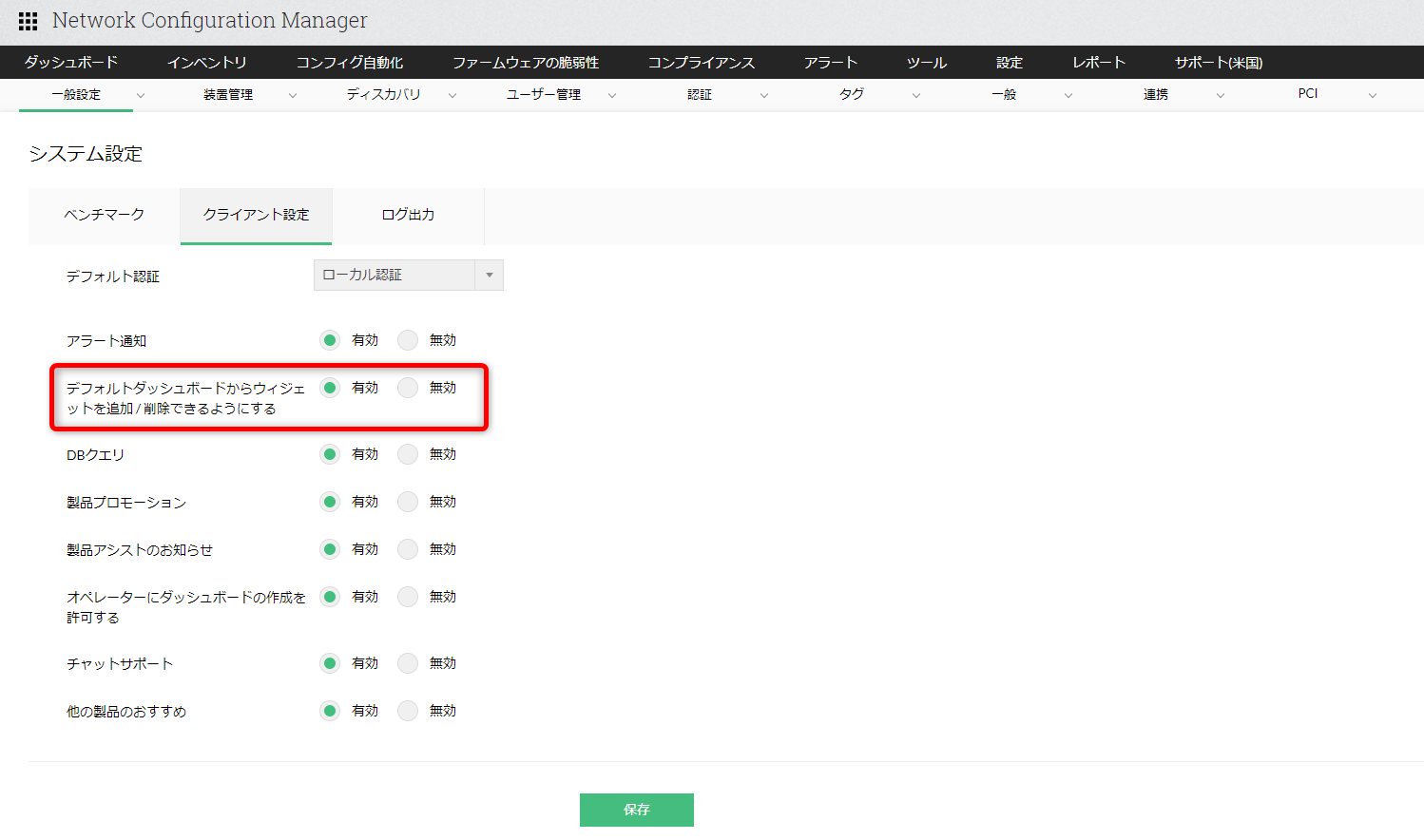Disable 製品アシストのお知らせ with 無効 radio
Screen dimensions: 1424x840
408,549
